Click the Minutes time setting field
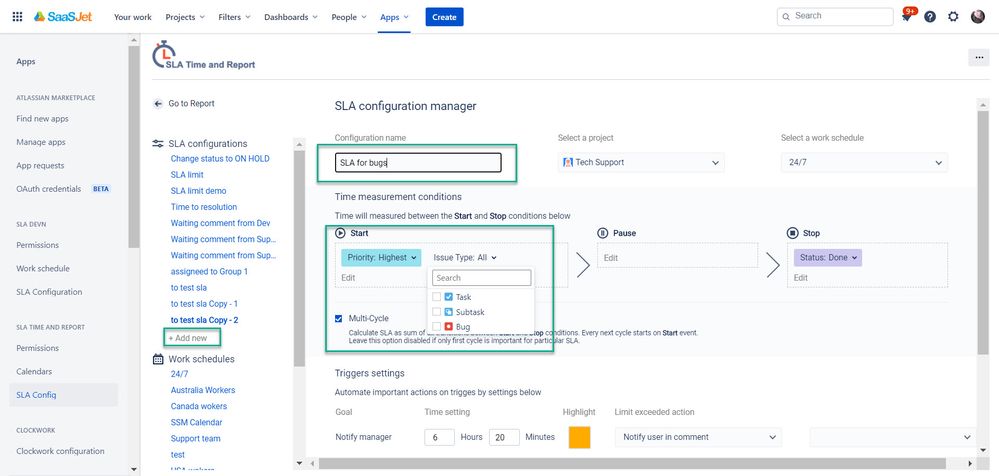This screenshot has height=476, width=999. [505, 437]
